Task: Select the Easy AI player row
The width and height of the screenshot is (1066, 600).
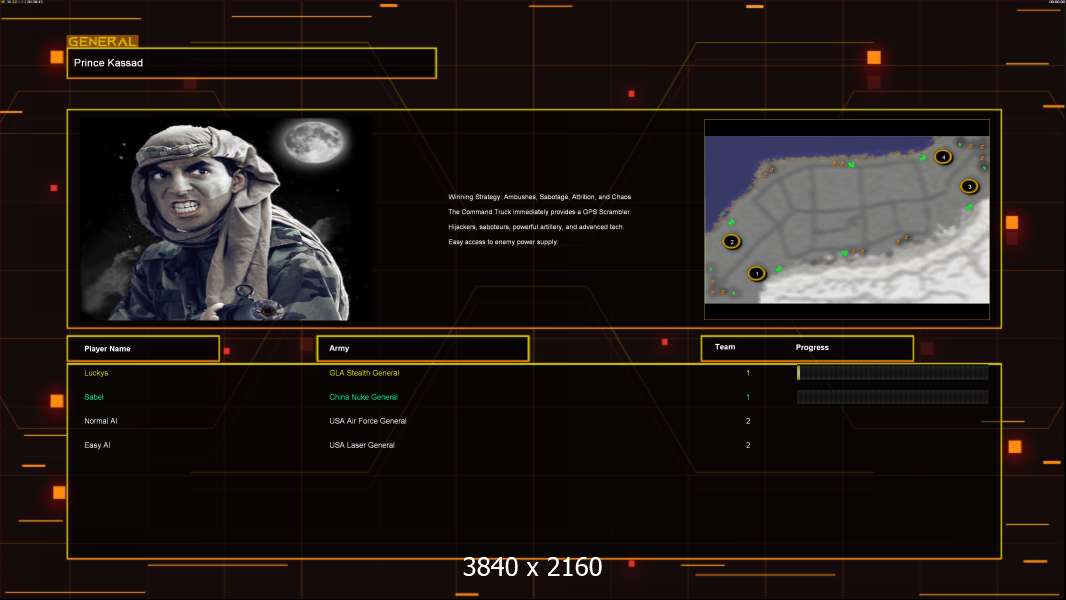Action: pyautogui.click(x=534, y=445)
